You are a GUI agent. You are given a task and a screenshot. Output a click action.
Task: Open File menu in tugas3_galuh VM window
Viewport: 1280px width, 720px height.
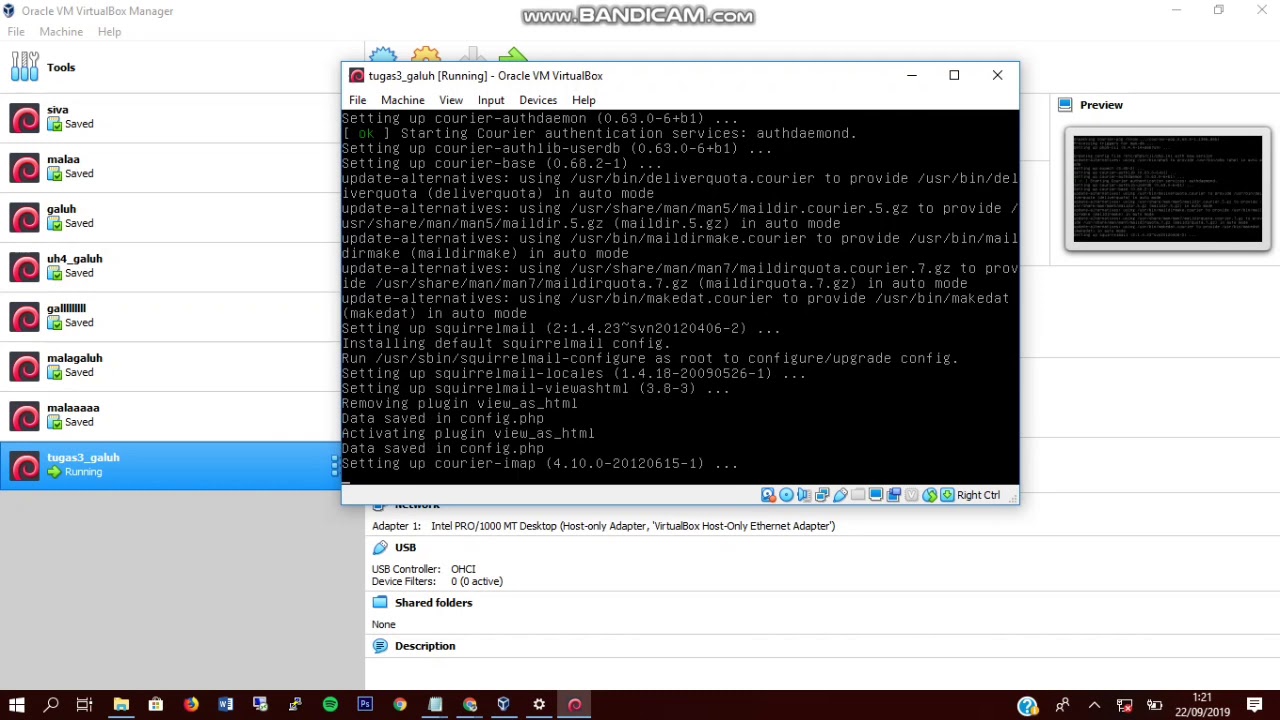click(357, 100)
